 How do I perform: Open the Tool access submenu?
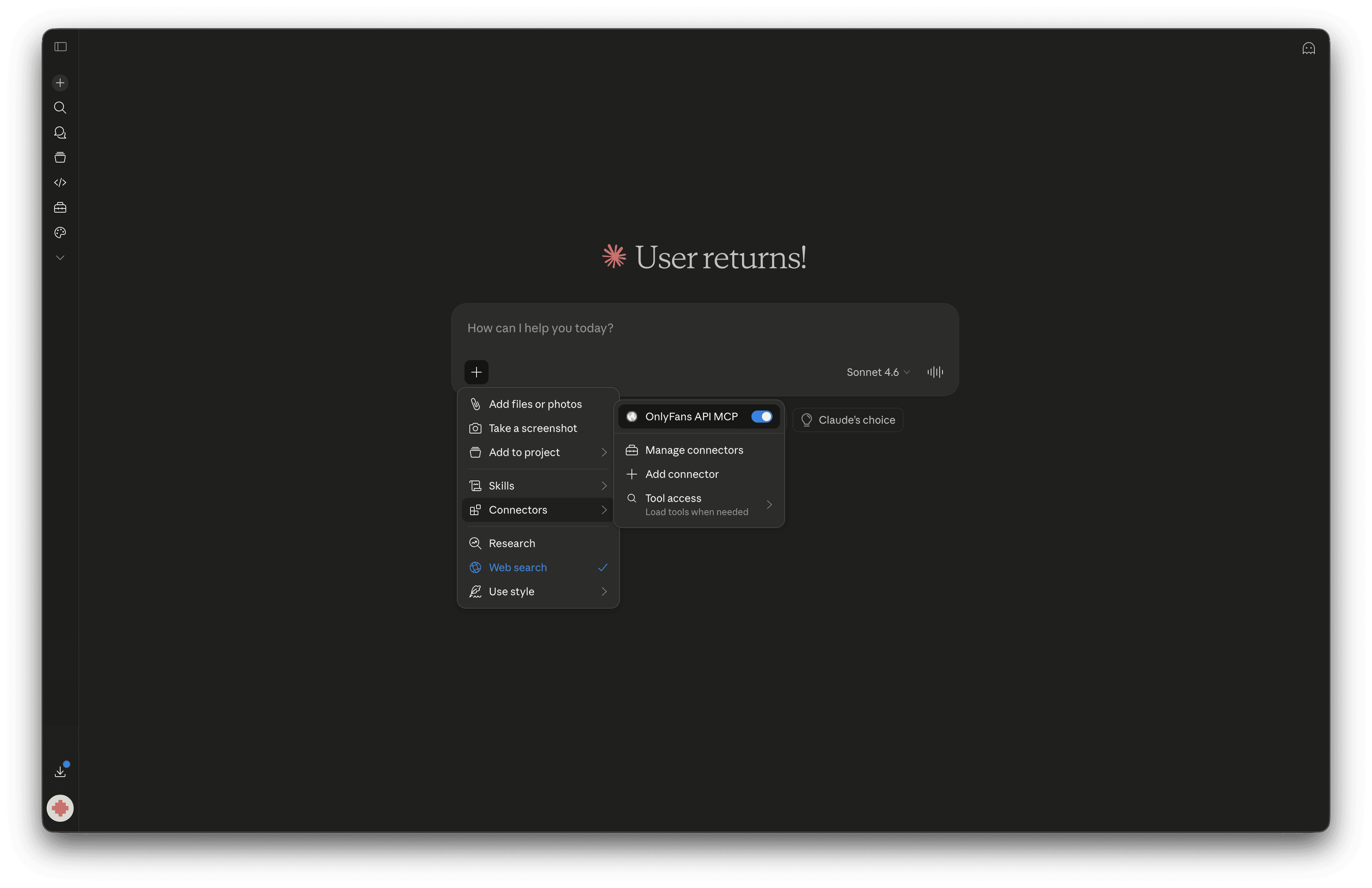point(698,505)
